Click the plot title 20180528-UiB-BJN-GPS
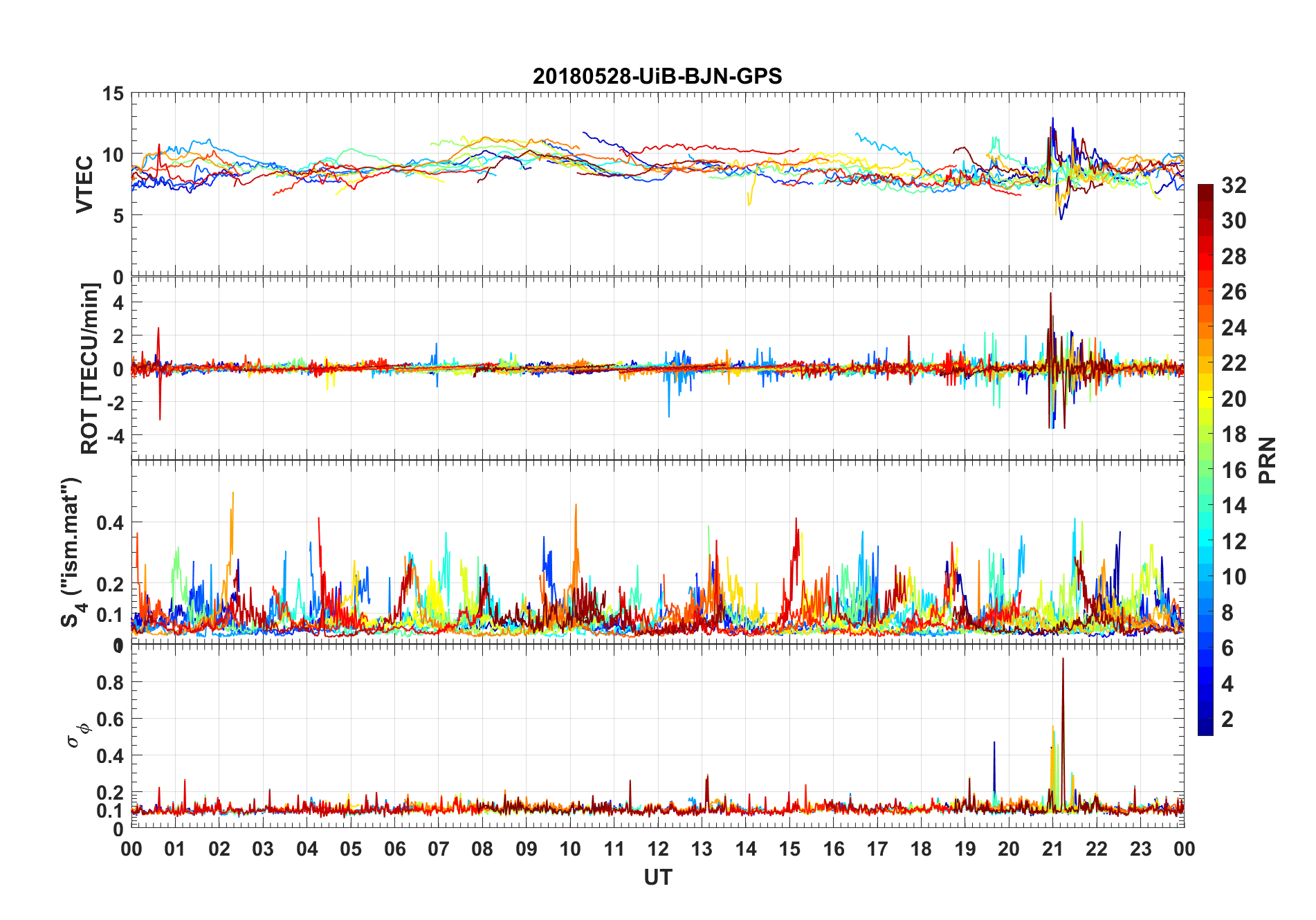This screenshot has width=1316, height=920. pyautogui.click(x=657, y=76)
